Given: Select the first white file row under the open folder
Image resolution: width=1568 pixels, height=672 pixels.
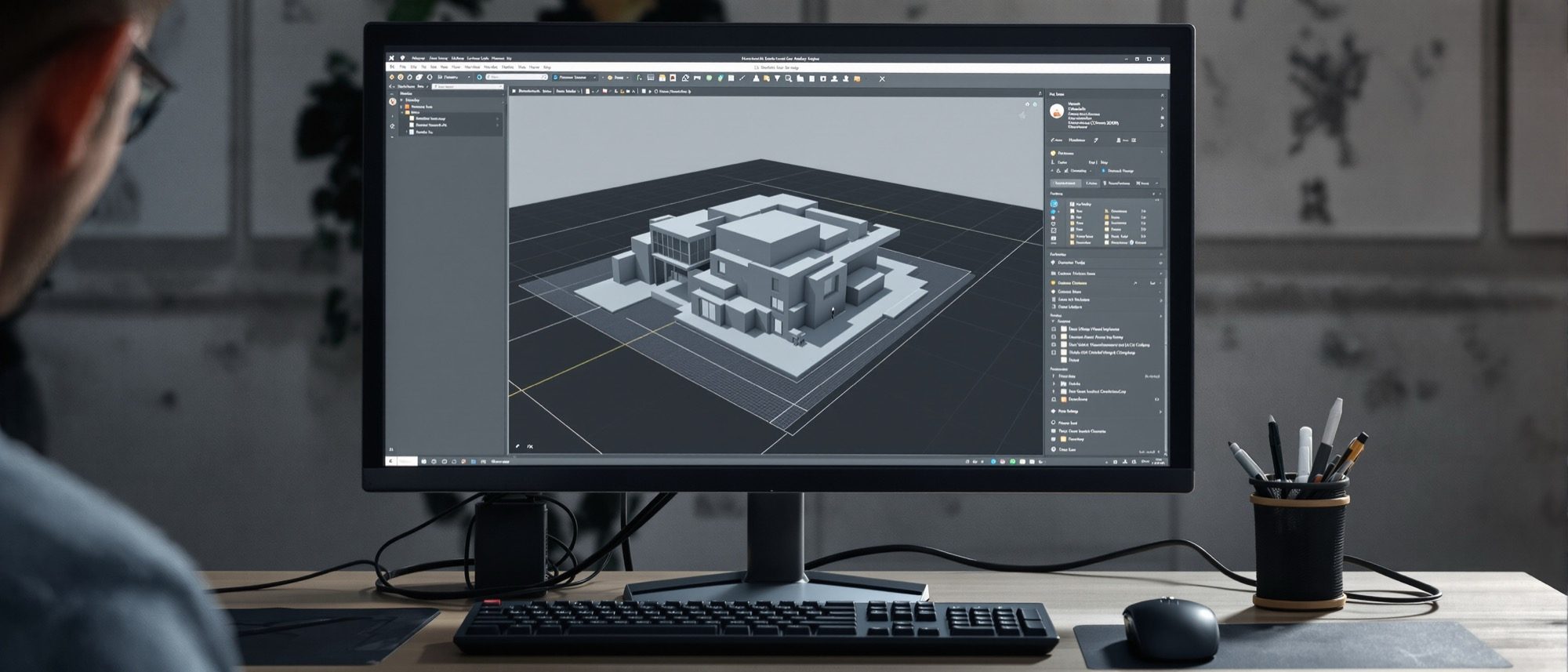Looking at the screenshot, I should tap(453, 118).
